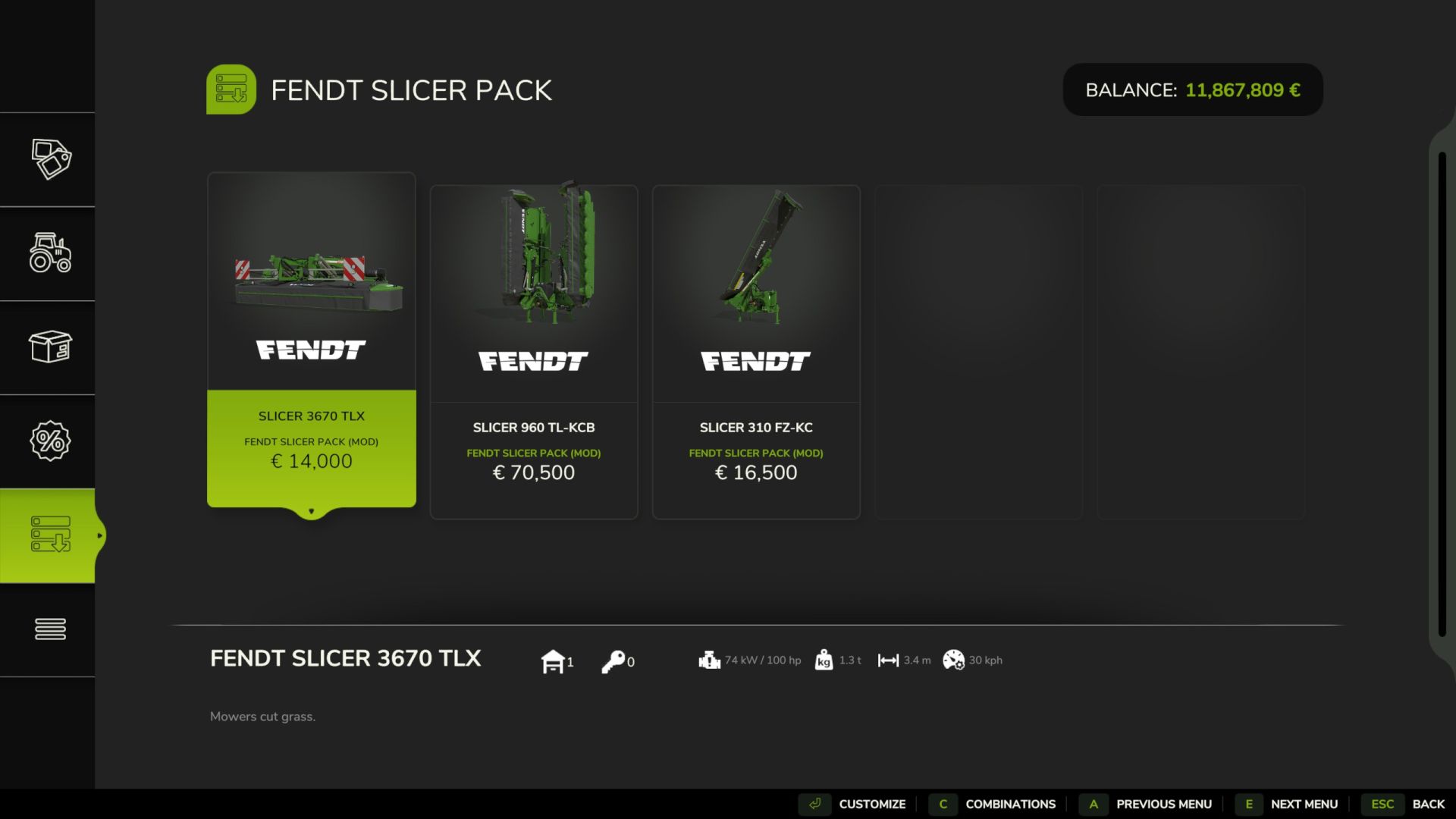Click the Customize button
1456x819 pixels.
(854, 804)
